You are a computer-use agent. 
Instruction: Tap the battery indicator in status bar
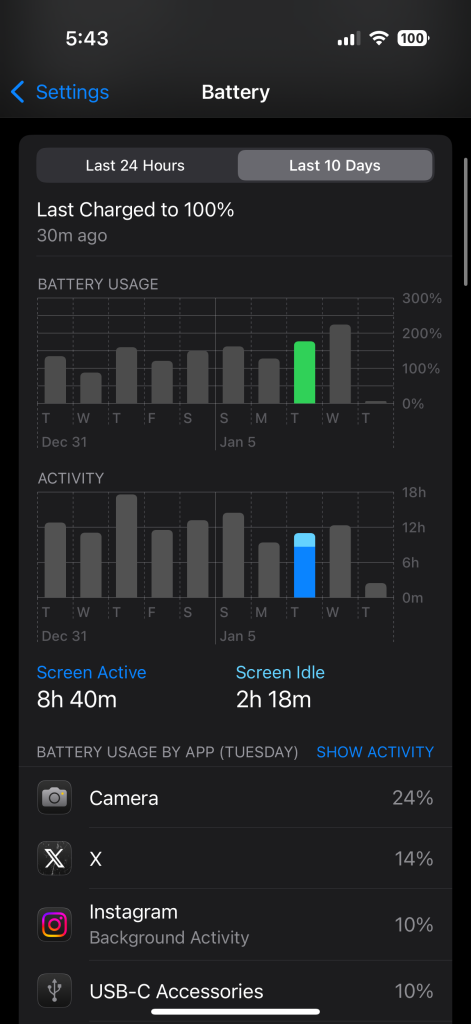[x=413, y=39]
